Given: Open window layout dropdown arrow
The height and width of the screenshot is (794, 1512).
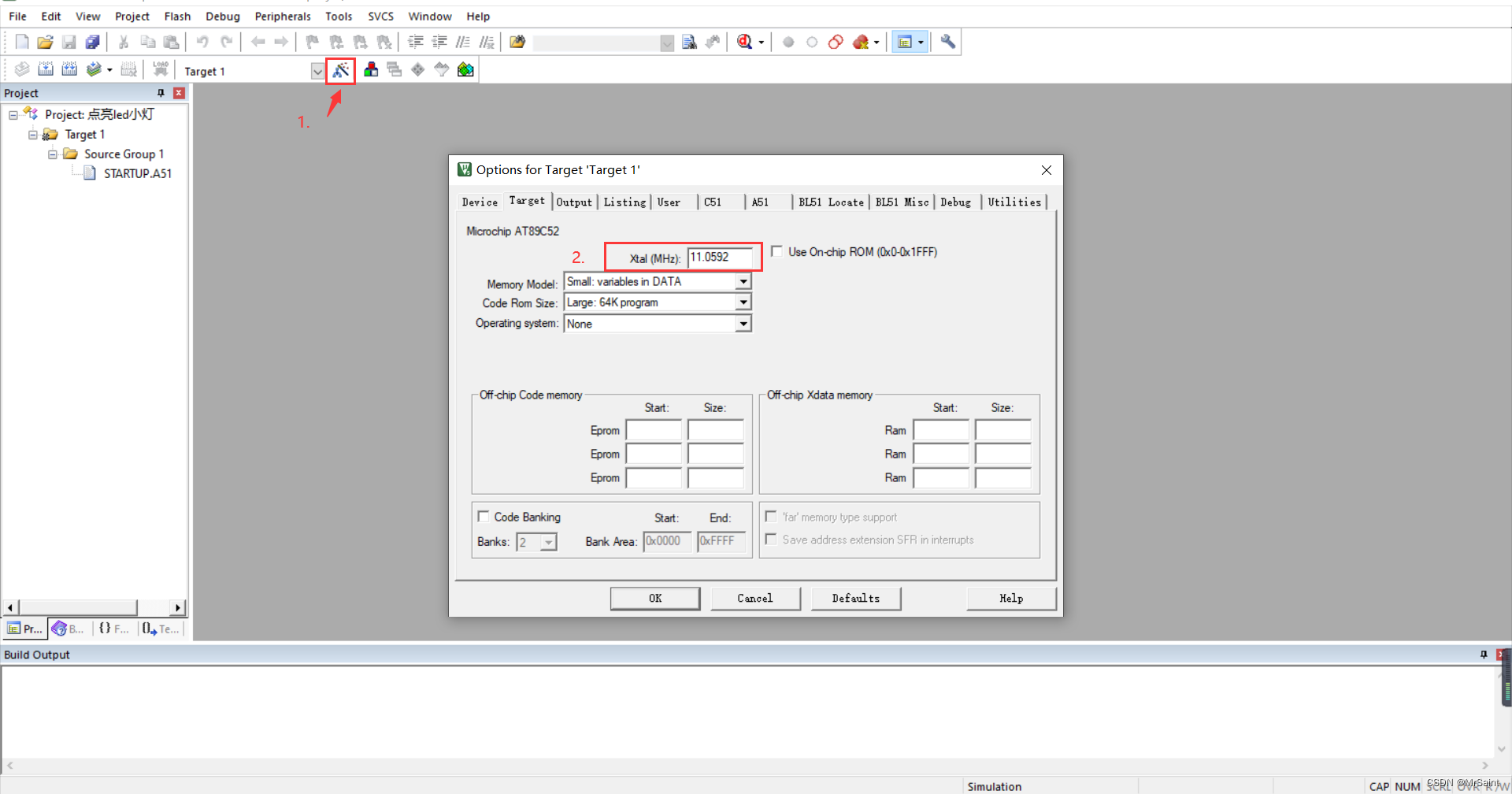Looking at the screenshot, I should coord(921,42).
